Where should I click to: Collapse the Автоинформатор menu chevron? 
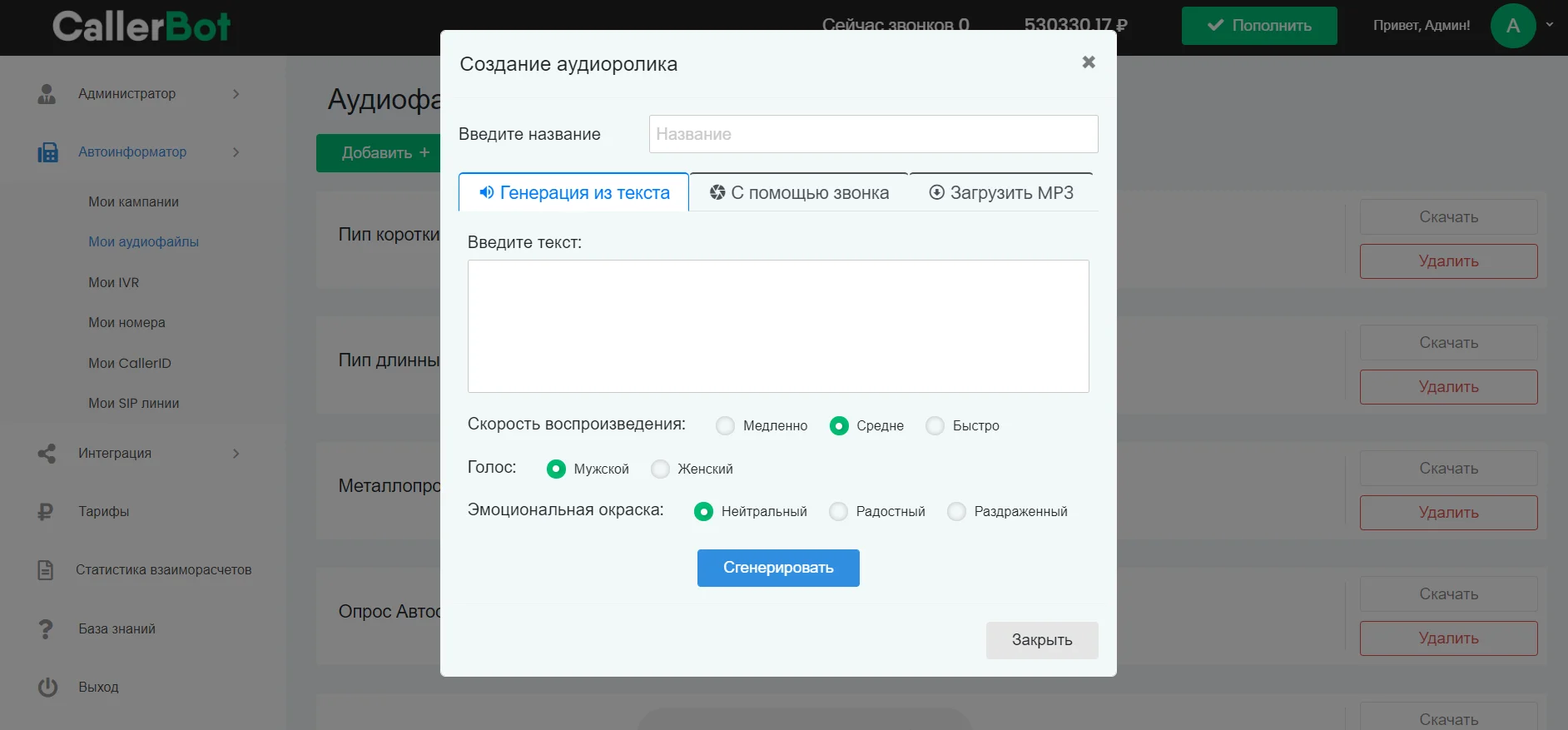point(236,152)
